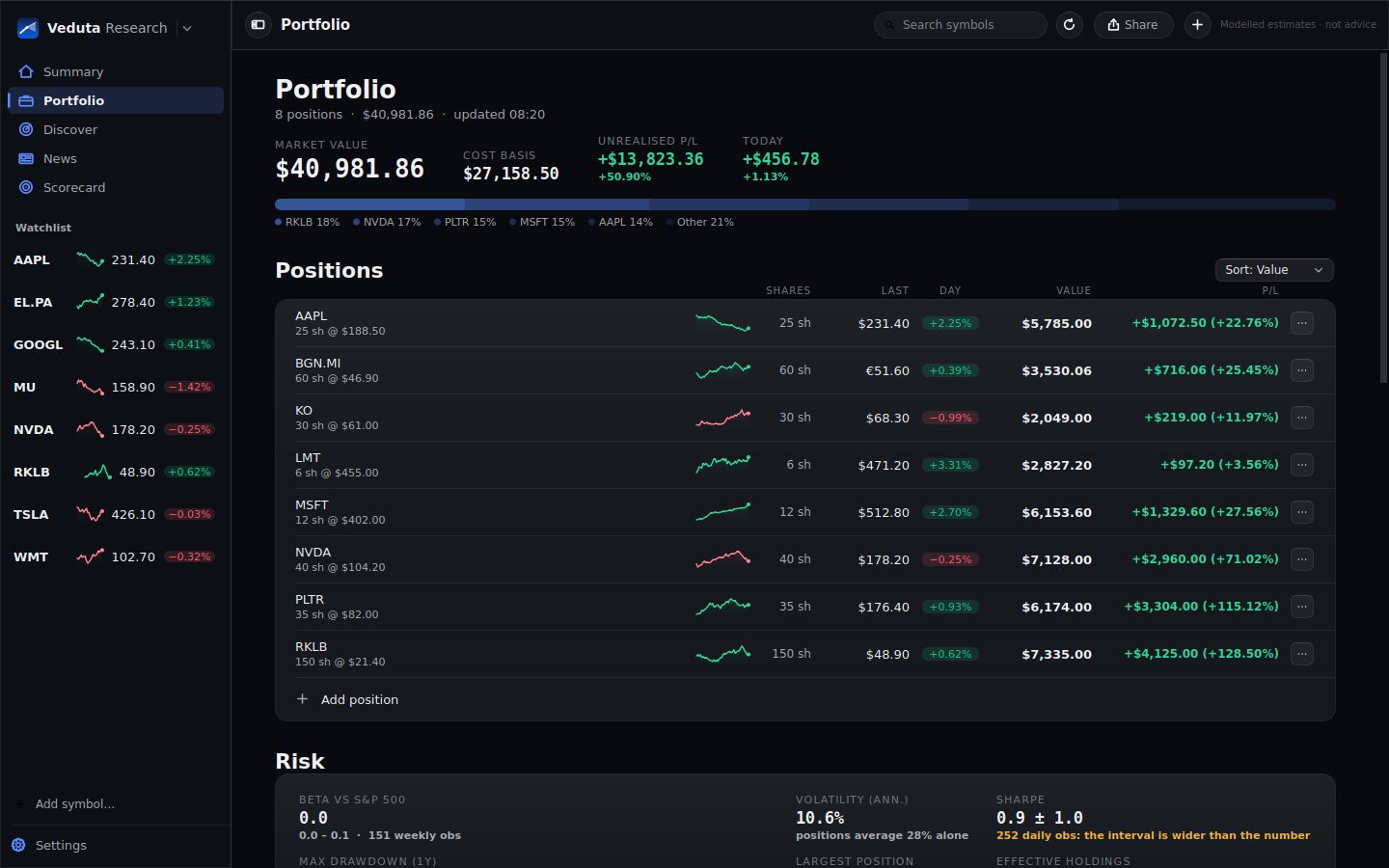The height and width of the screenshot is (868, 1389).
Task: Click the KO position sparkline chart
Action: (722, 418)
